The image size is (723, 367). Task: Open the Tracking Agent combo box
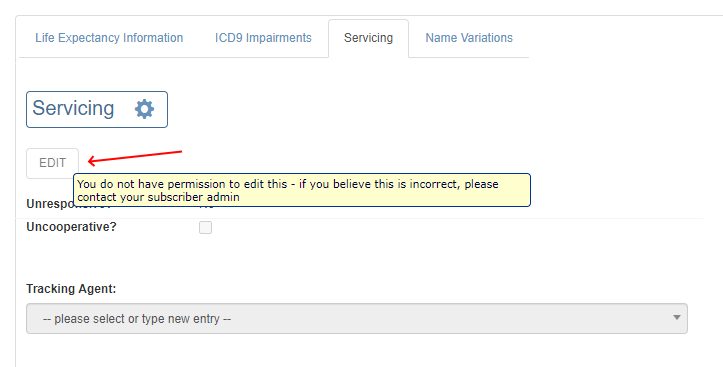click(357, 319)
